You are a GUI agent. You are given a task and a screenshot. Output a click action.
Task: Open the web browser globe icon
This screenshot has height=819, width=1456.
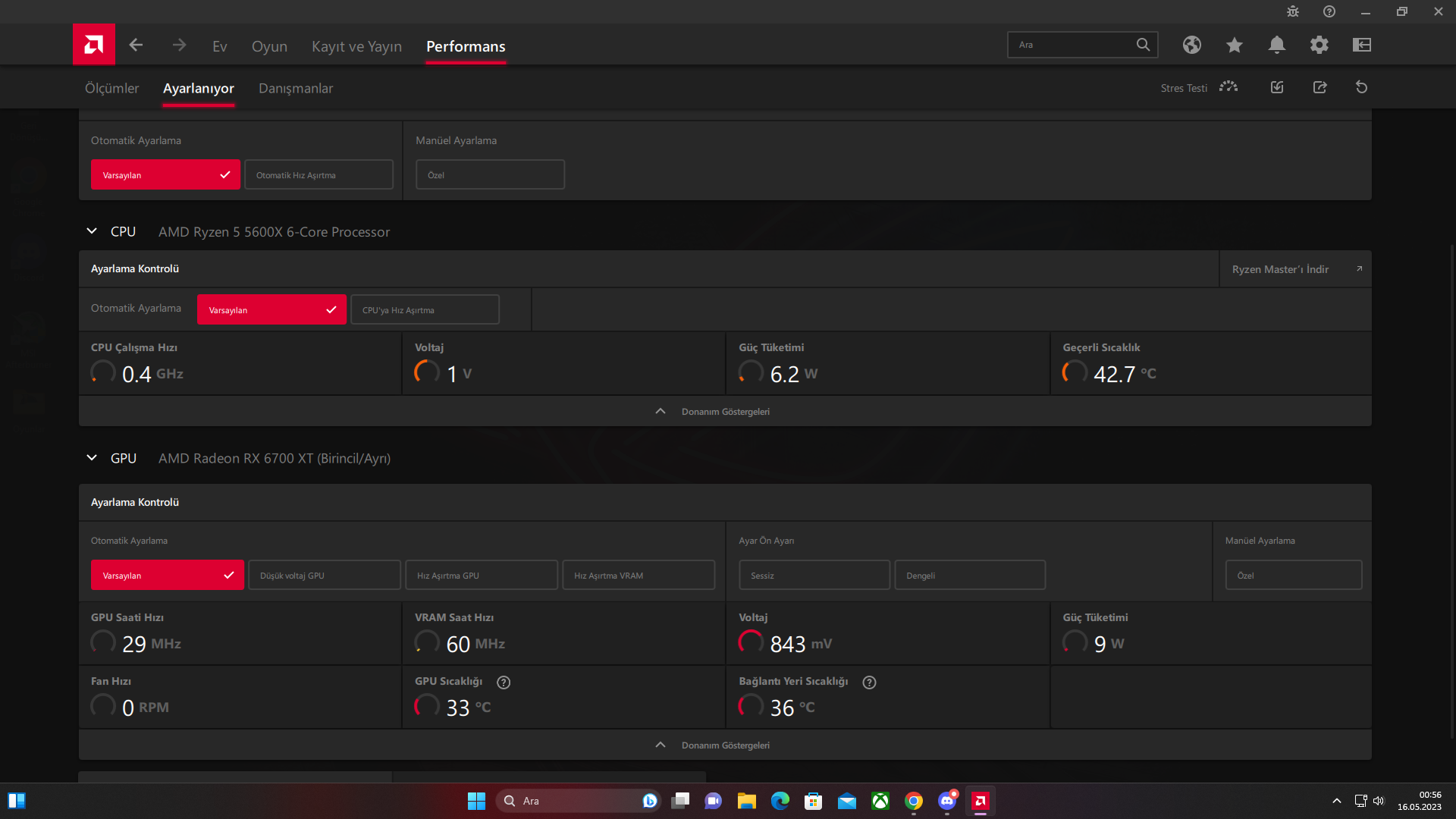(x=1192, y=45)
